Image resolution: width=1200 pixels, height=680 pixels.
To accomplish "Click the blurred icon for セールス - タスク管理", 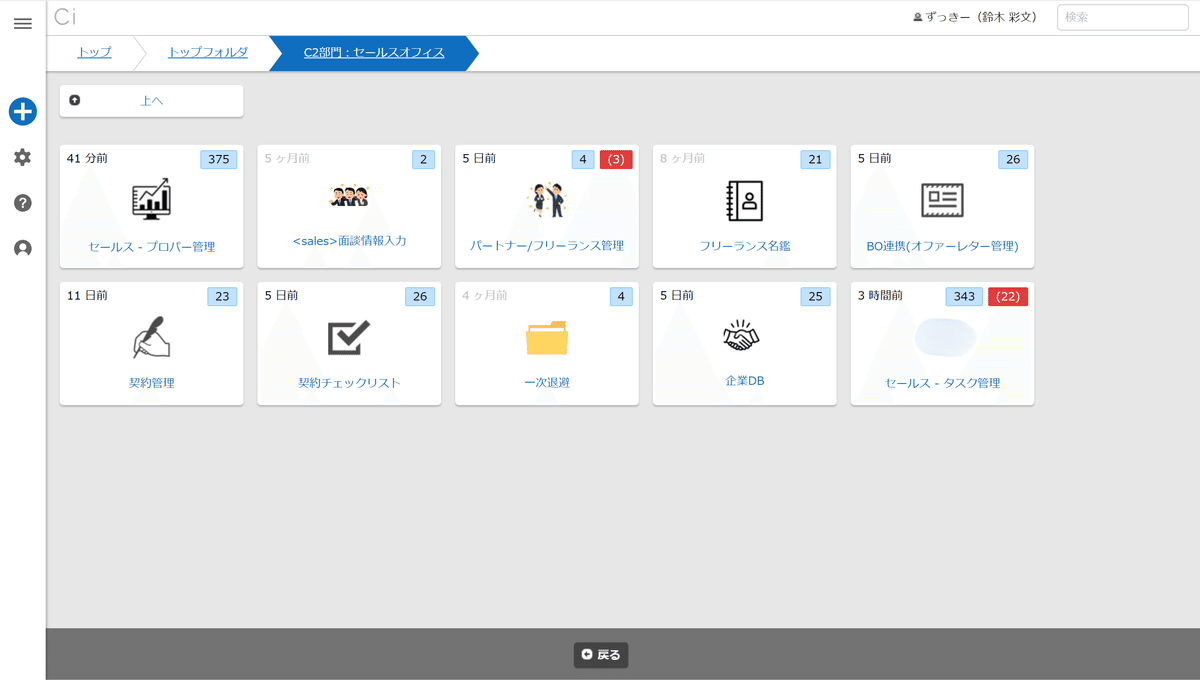I will click(945, 336).
